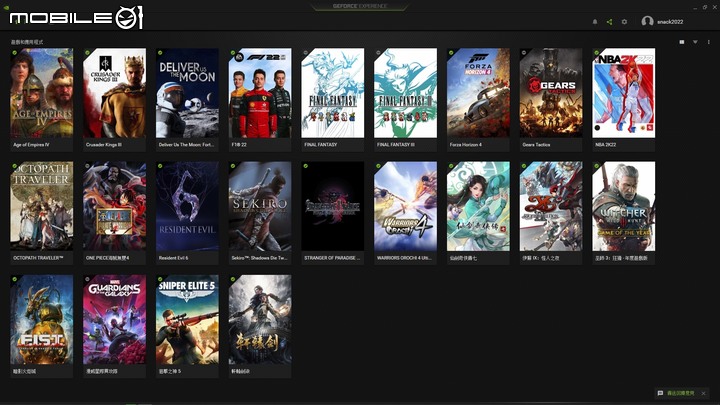The image size is (720, 405).
Task: Open the Resident Evil 6 cover
Action: click(x=187, y=206)
